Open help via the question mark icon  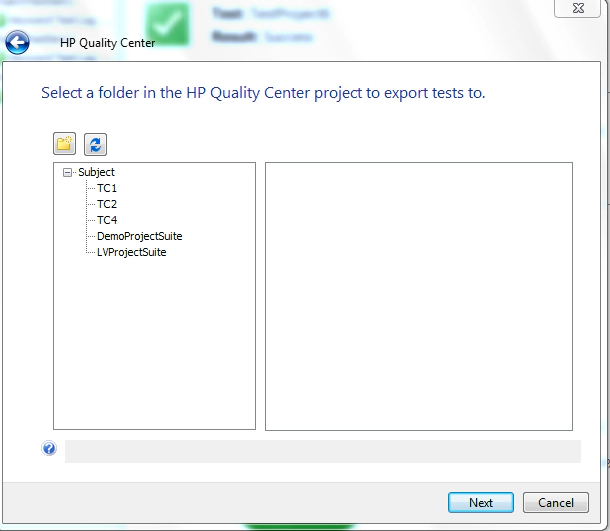(x=49, y=449)
